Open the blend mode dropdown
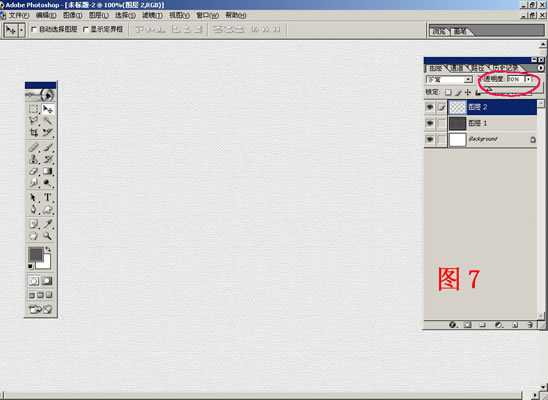548x400 pixels. (469, 80)
